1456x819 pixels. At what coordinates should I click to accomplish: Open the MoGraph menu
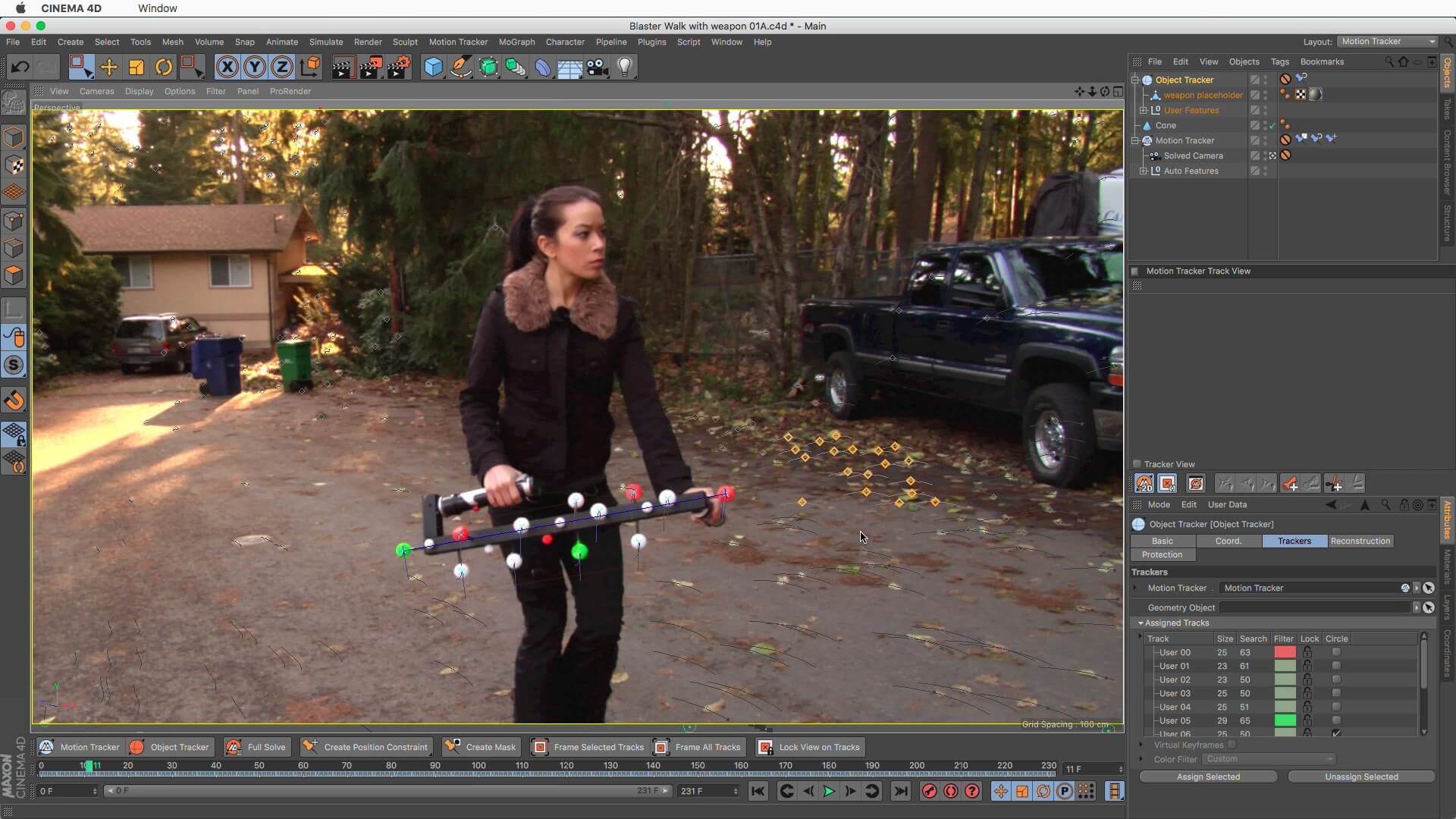[x=516, y=42]
